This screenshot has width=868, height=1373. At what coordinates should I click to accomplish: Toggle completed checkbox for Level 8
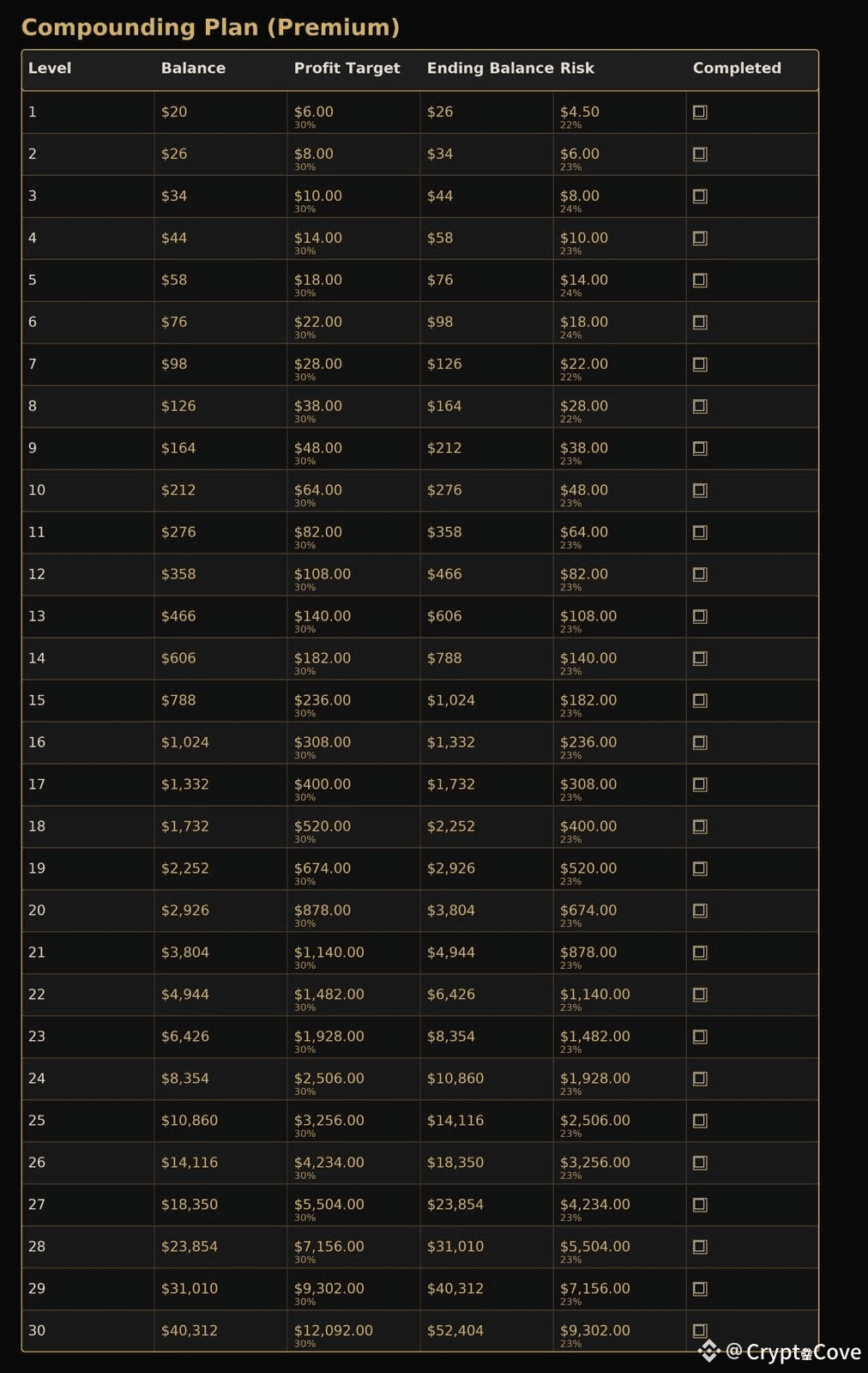point(700,407)
